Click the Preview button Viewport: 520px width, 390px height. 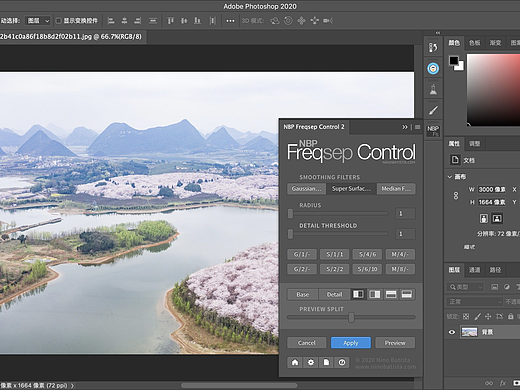pyautogui.click(x=395, y=343)
